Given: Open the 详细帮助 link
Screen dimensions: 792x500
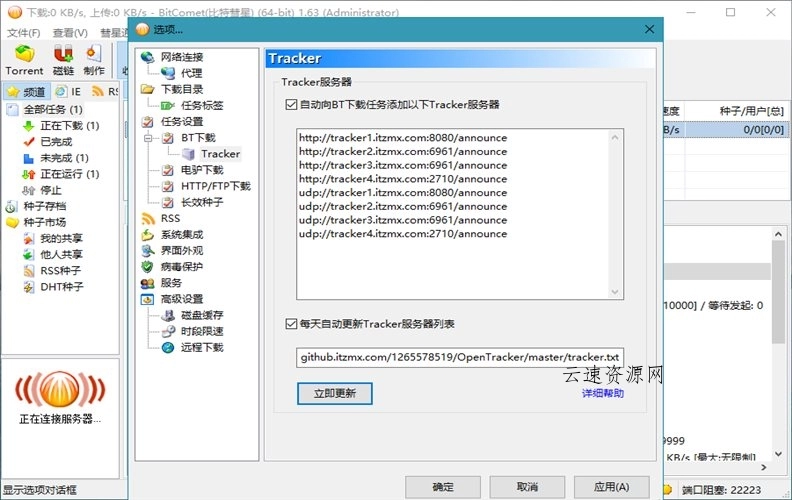Looking at the screenshot, I should point(603,393).
